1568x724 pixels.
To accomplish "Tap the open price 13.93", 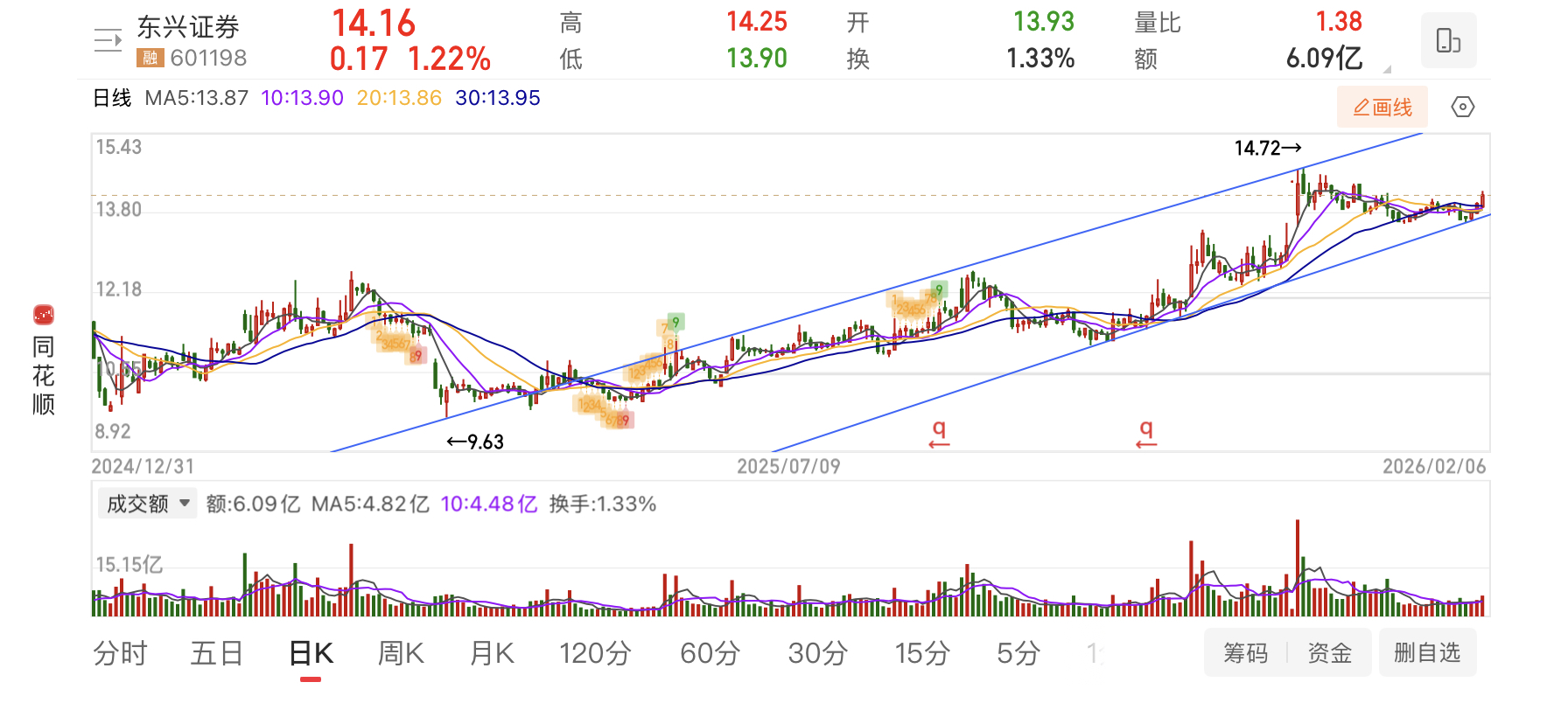I will pyautogui.click(x=1044, y=22).
